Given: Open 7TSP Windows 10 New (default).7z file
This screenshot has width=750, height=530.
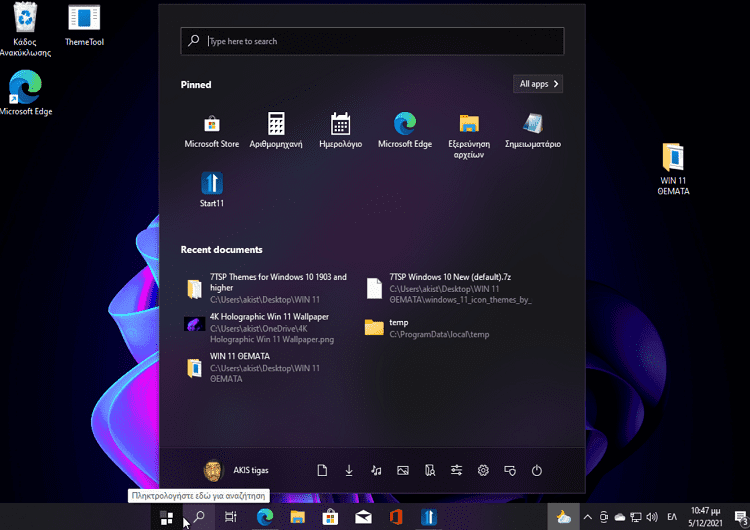Looking at the screenshot, I should pyautogui.click(x=450, y=288).
